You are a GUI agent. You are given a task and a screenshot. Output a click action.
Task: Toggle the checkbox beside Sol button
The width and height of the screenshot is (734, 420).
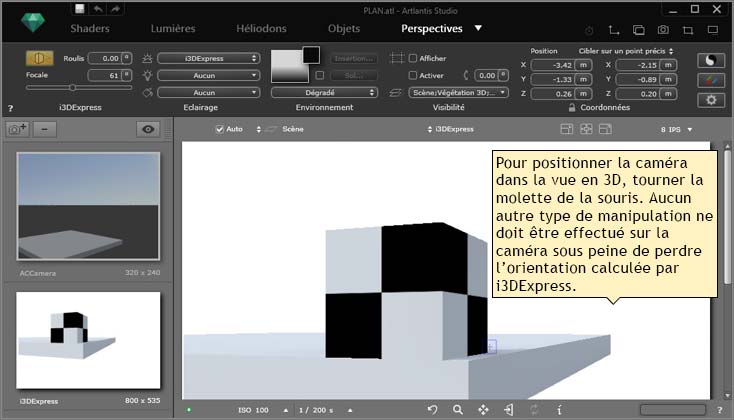pos(320,75)
